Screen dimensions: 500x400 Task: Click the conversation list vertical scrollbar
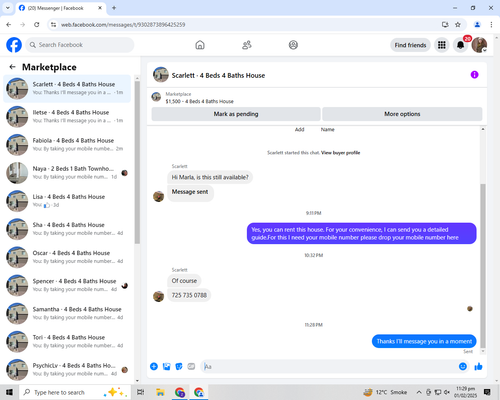click(x=137, y=162)
